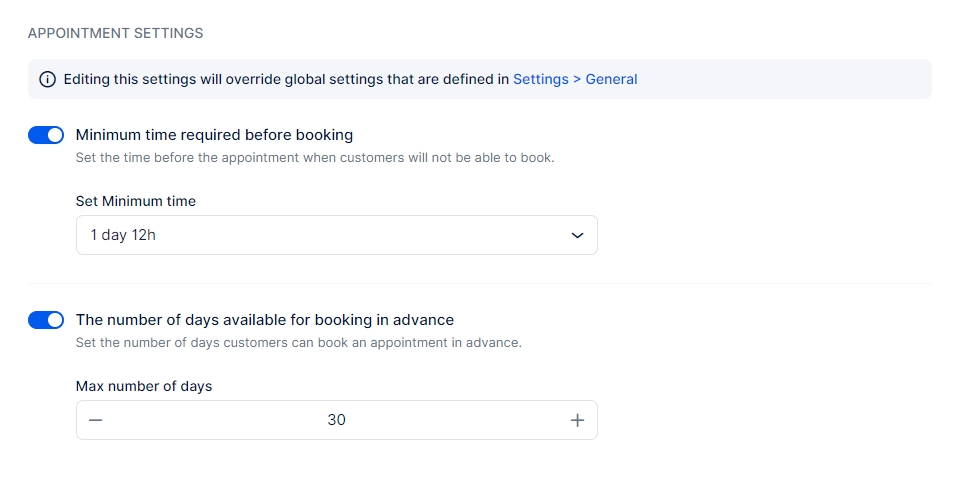Click the 'Max number of days' field label

tap(144, 386)
